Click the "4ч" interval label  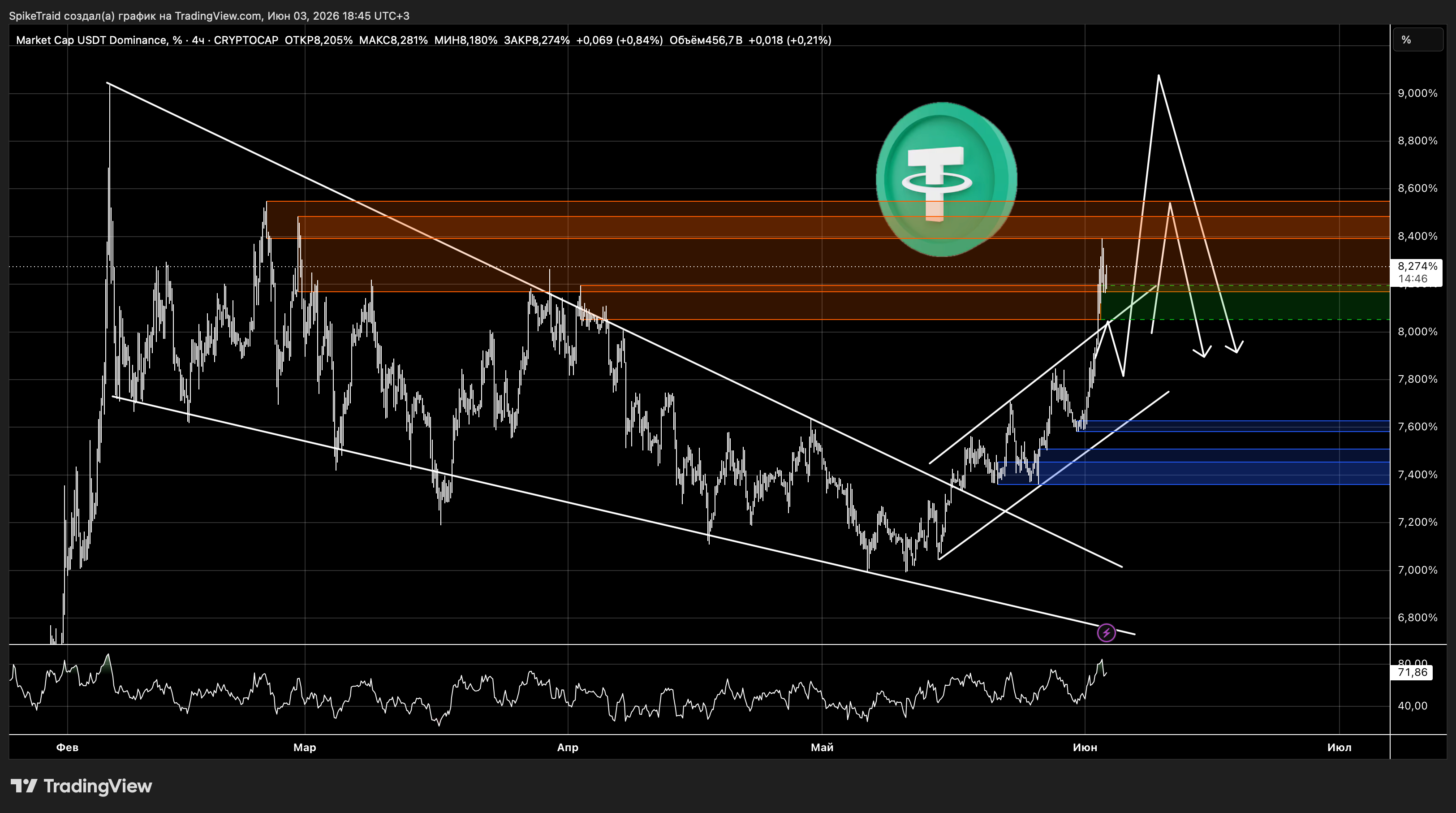tap(198, 40)
